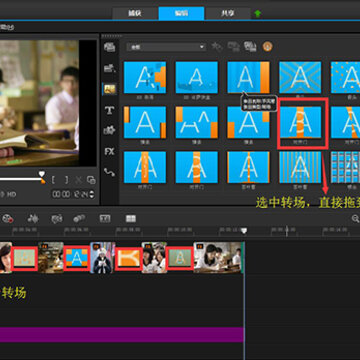Select the highlighted Transitions library icon
The width and height of the screenshot is (360, 360).
(110, 89)
